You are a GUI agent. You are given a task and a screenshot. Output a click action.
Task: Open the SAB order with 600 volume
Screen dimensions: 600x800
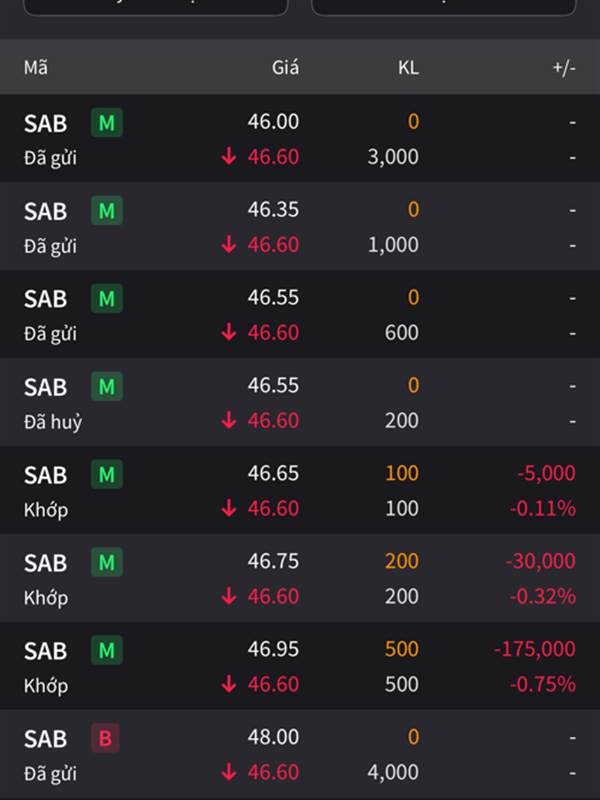pyautogui.click(x=300, y=314)
